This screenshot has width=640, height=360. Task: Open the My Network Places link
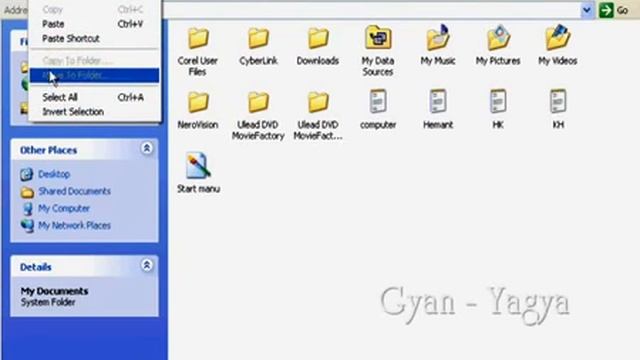(74, 226)
